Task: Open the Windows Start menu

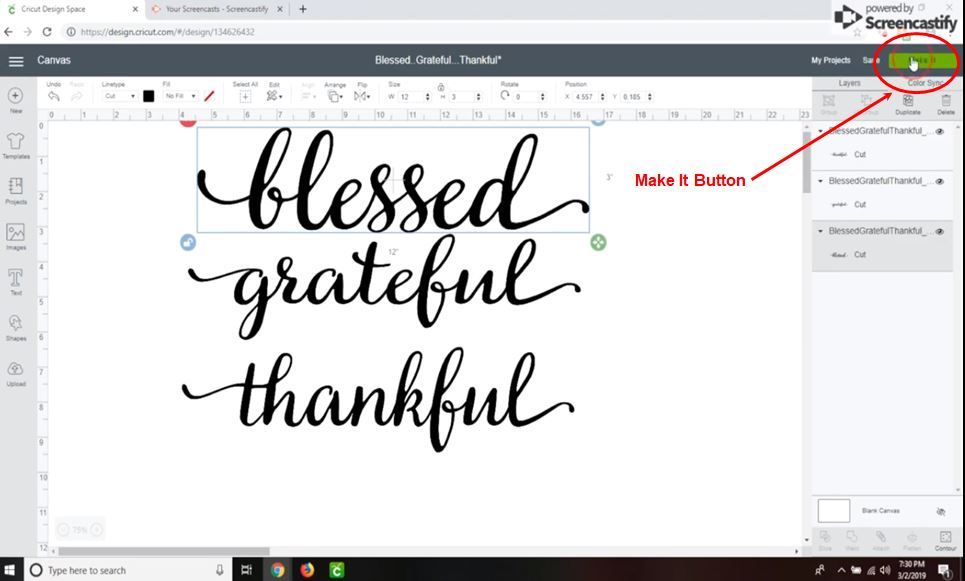Action: coord(10,570)
